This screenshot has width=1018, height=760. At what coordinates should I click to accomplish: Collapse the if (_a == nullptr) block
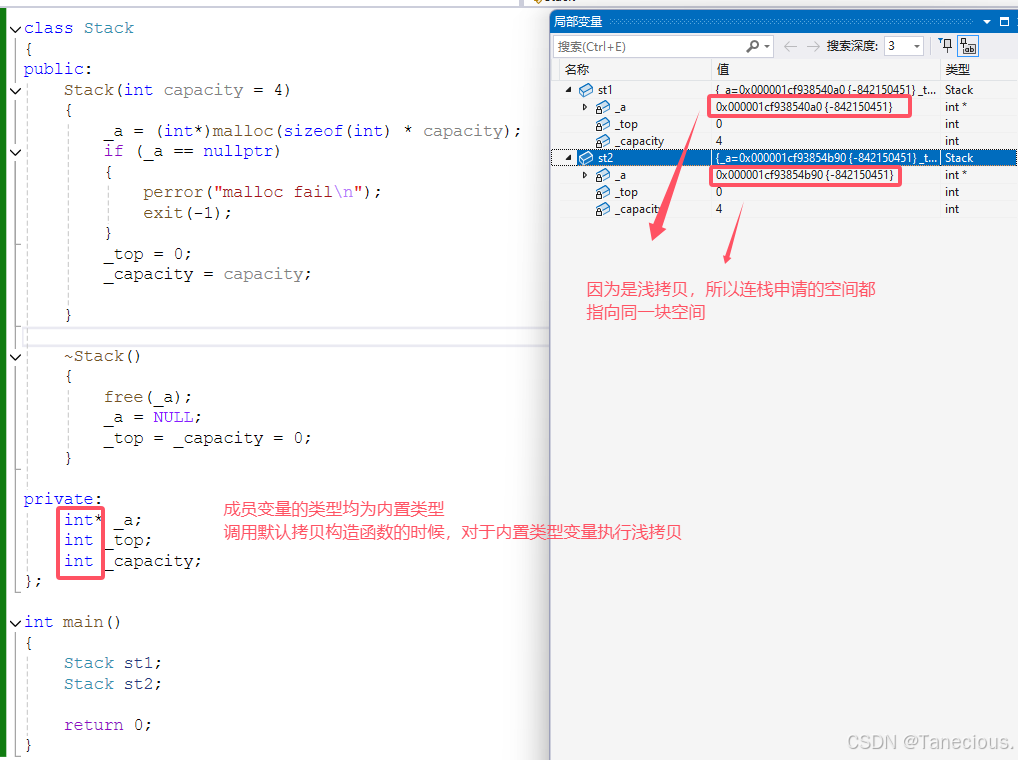click(x=16, y=152)
